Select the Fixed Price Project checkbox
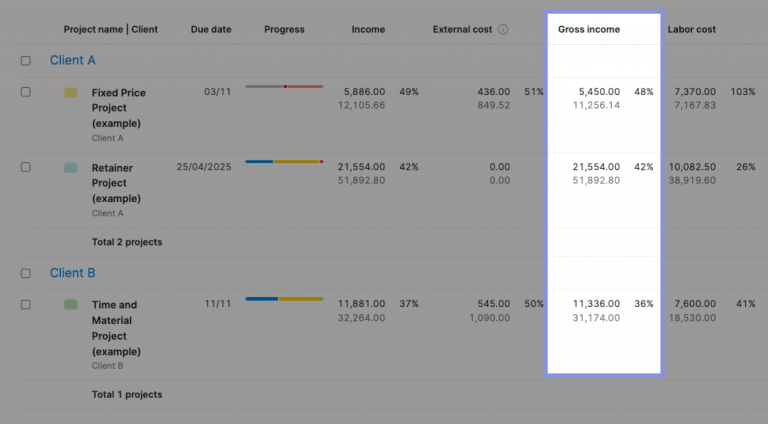The height and width of the screenshot is (424, 768). [26, 92]
